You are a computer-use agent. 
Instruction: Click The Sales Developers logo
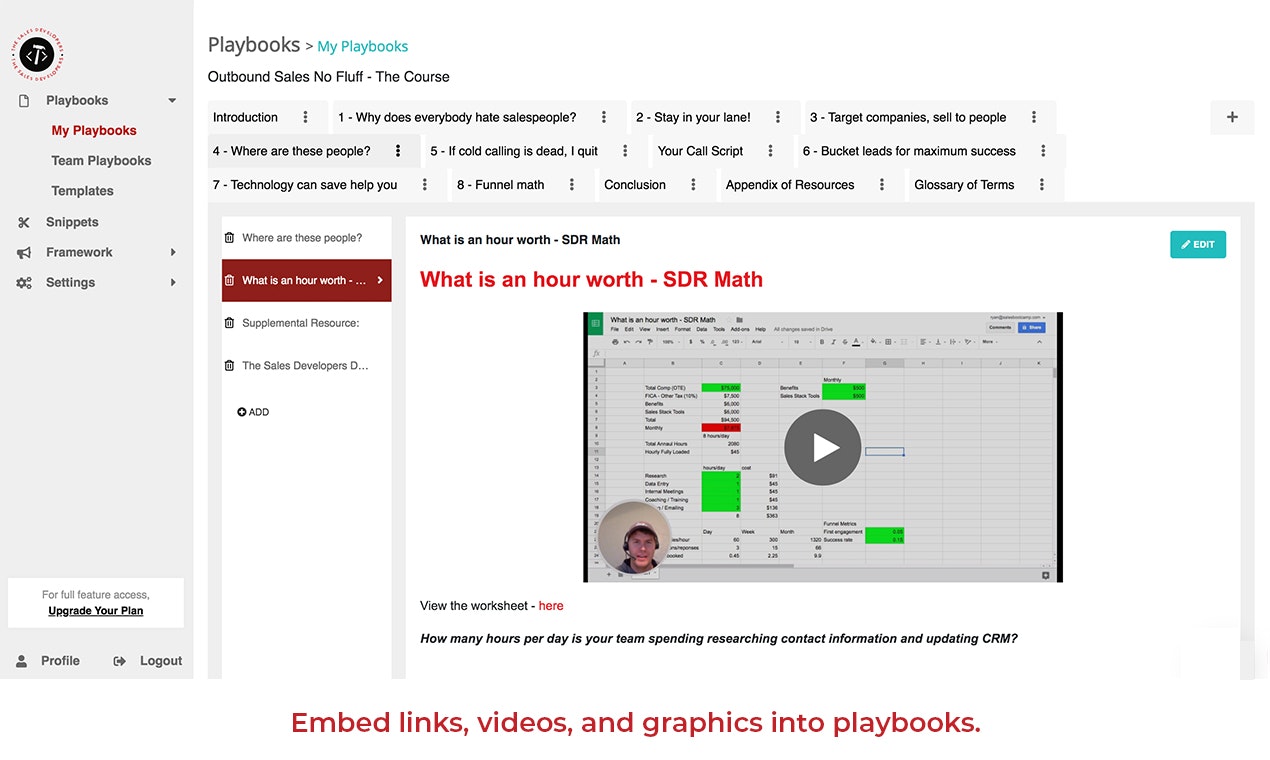[x=37, y=55]
